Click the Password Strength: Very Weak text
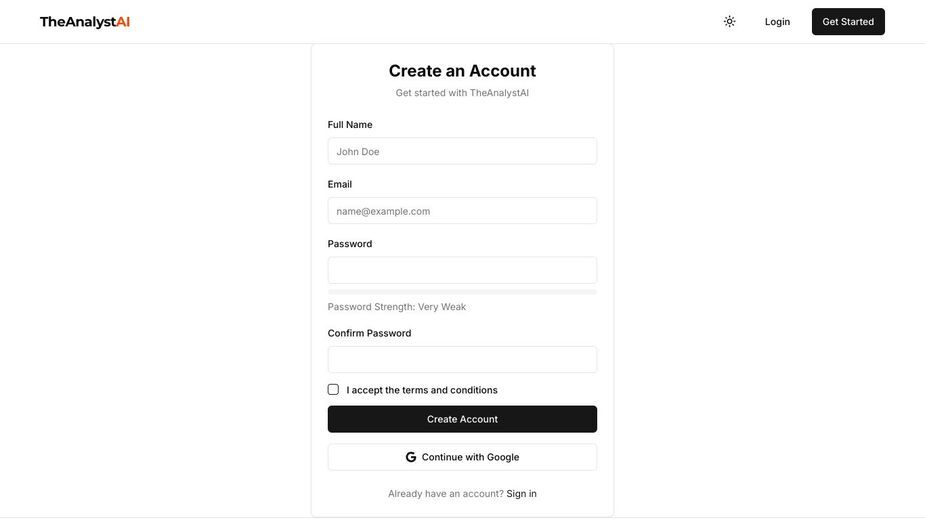This screenshot has height=520, width=925. [x=396, y=307]
